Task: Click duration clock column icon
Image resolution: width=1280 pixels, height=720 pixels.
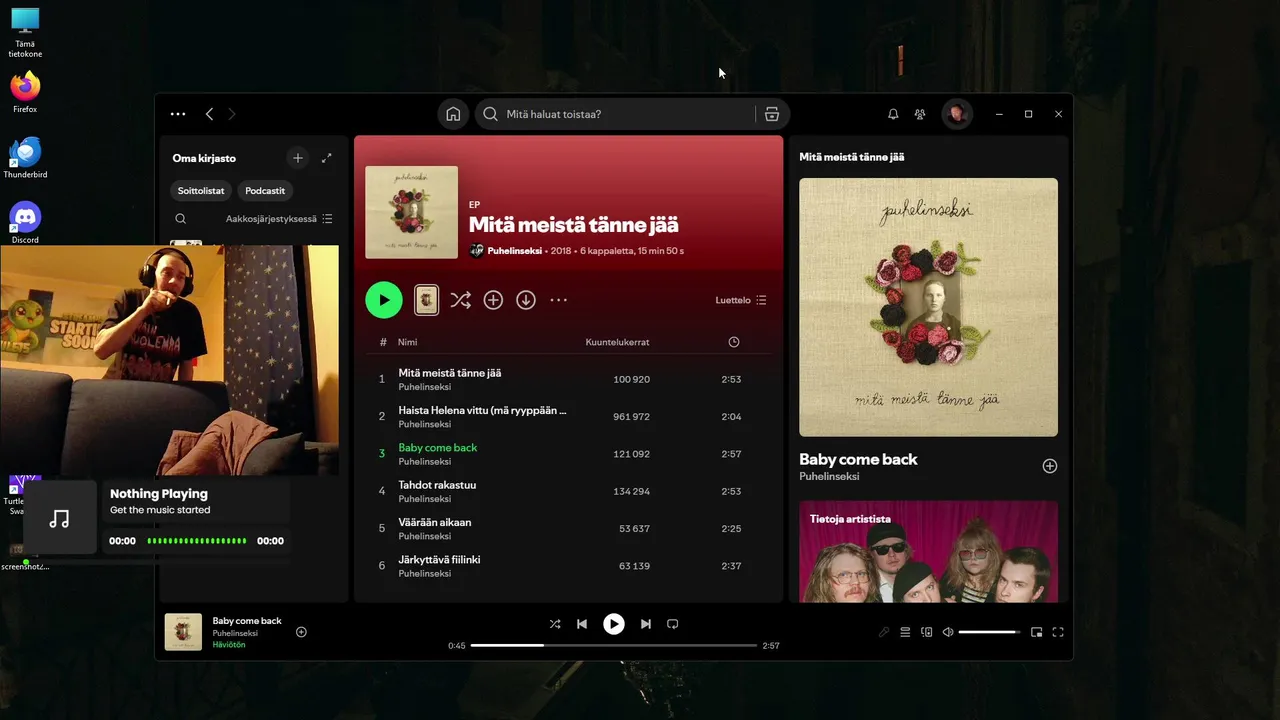Action: pos(734,342)
